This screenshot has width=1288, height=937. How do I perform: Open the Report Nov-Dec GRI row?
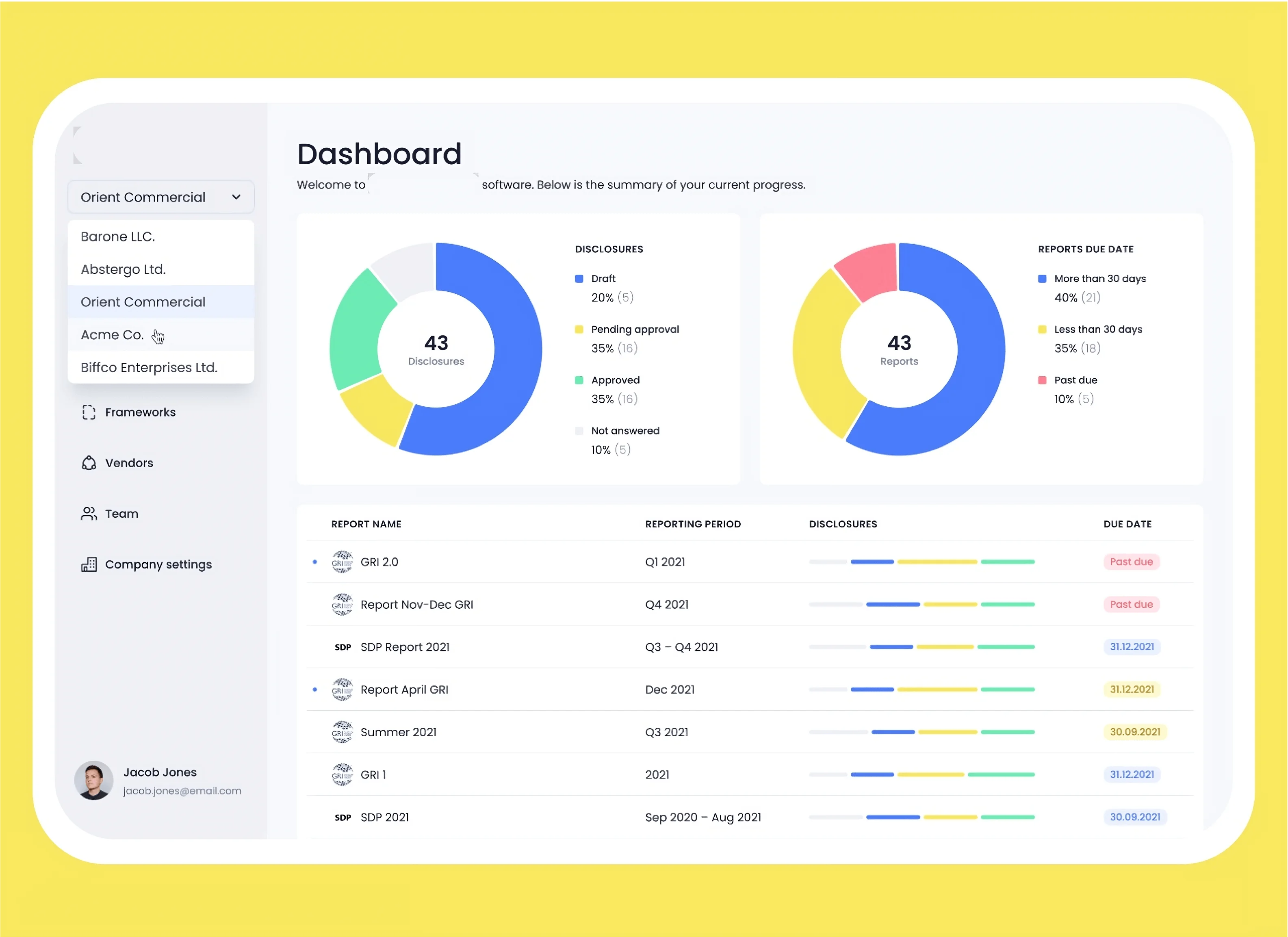coord(416,605)
